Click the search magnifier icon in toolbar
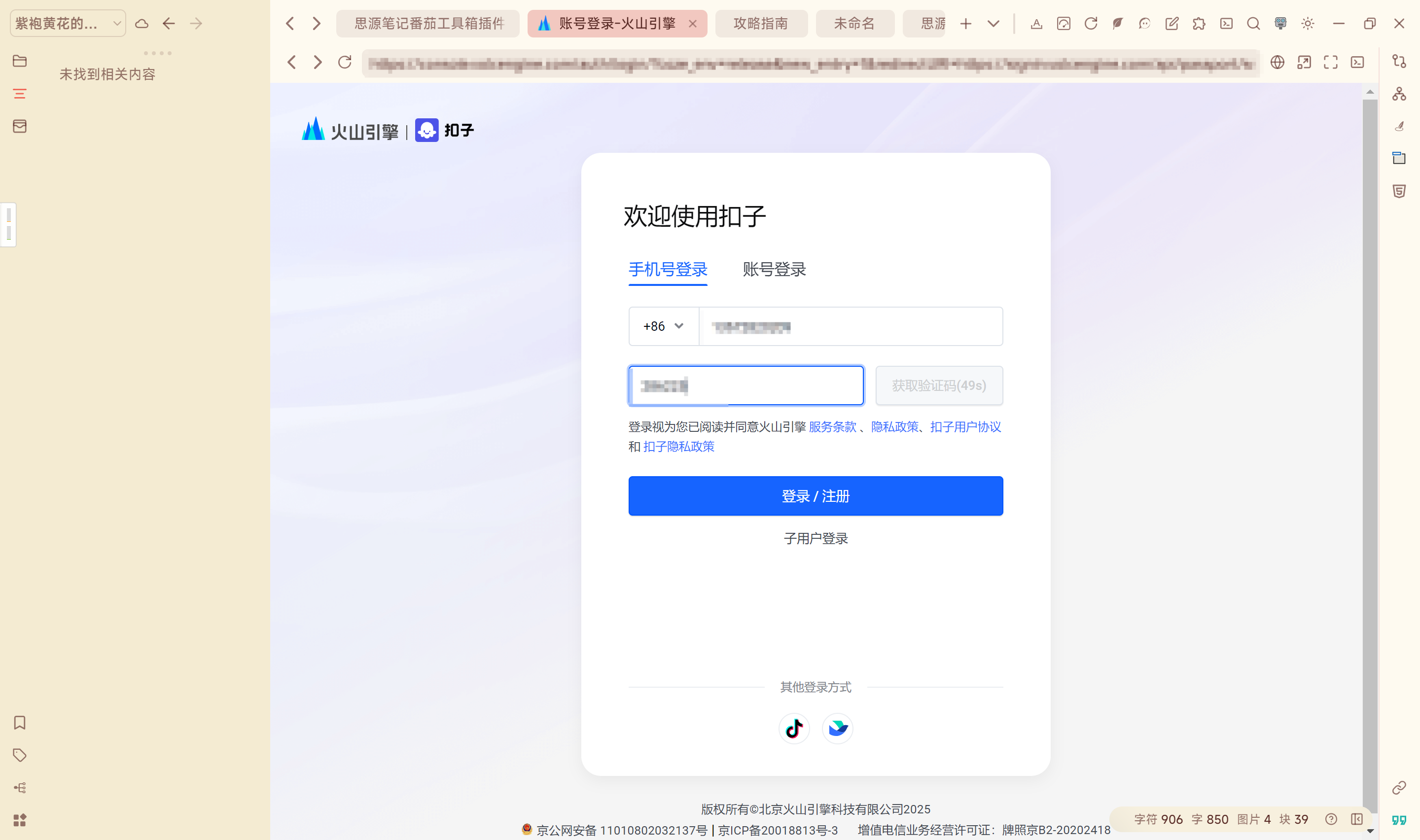 pyautogui.click(x=1253, y=24)
